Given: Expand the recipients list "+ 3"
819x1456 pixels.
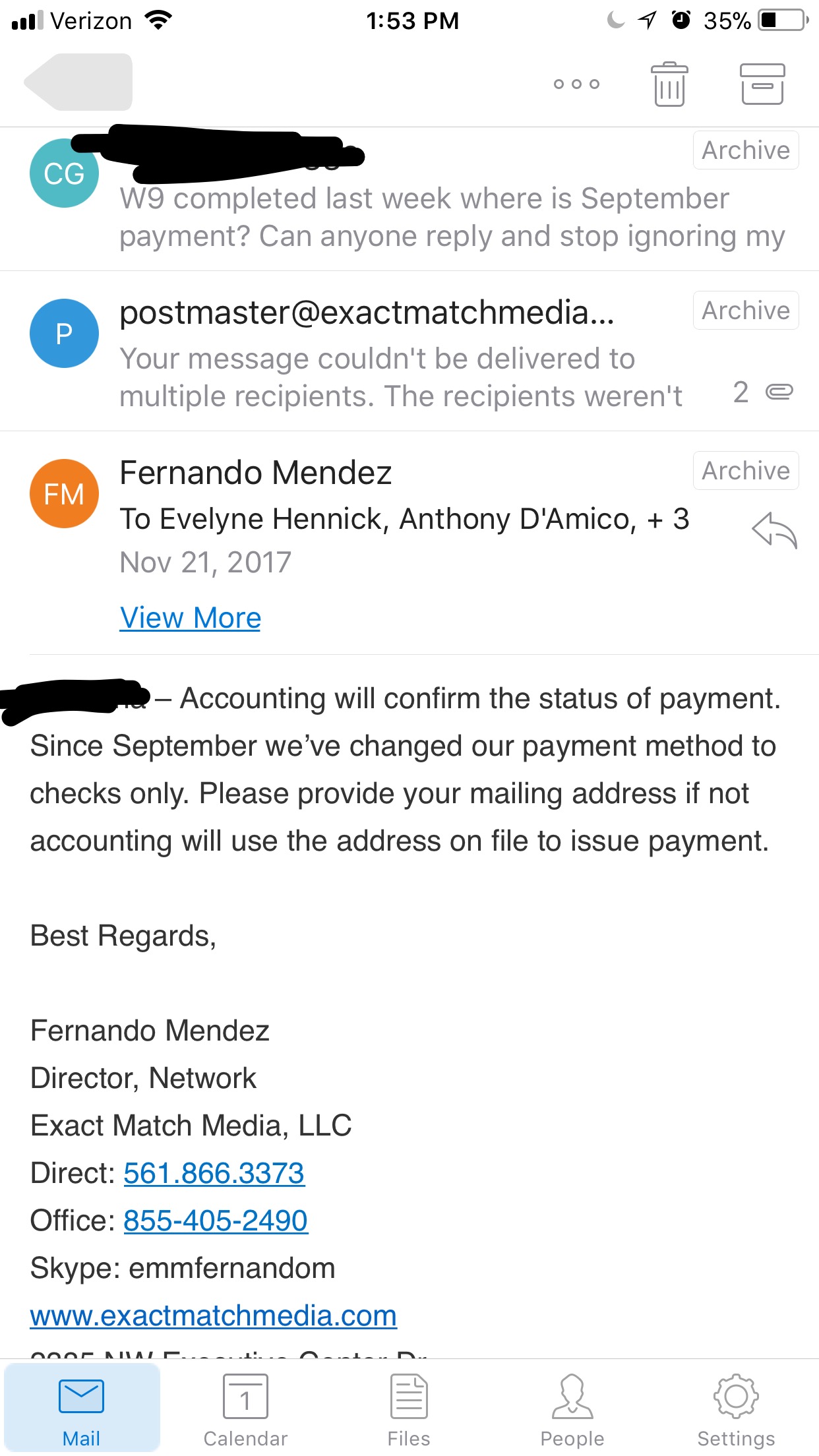Looking at the screenshot, I should click(668, 519).
